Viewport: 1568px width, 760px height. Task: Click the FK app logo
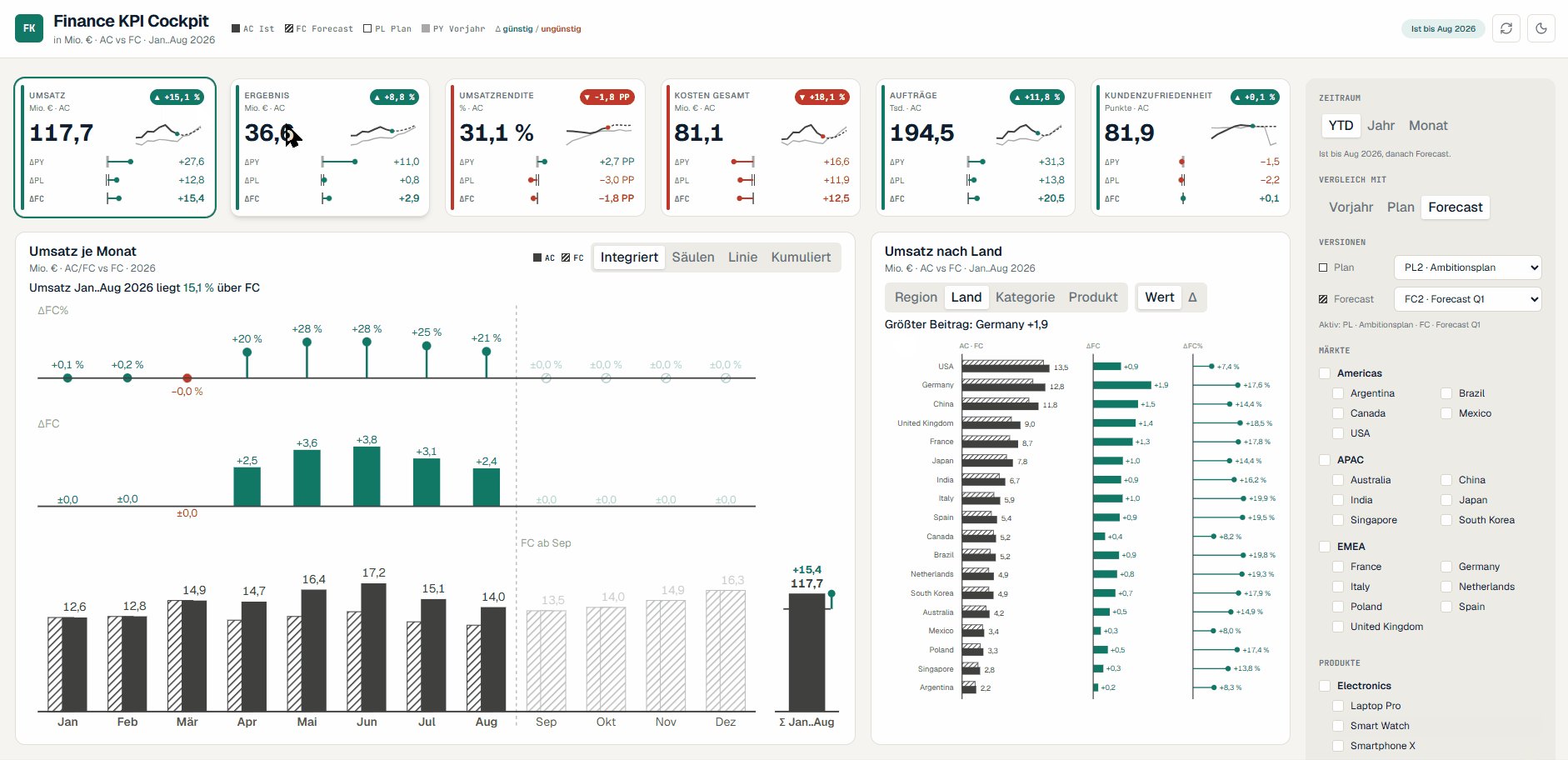click(29, 28)
